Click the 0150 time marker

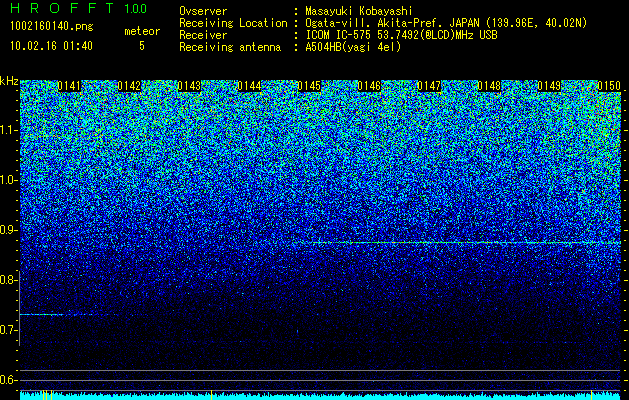(609, 86)
